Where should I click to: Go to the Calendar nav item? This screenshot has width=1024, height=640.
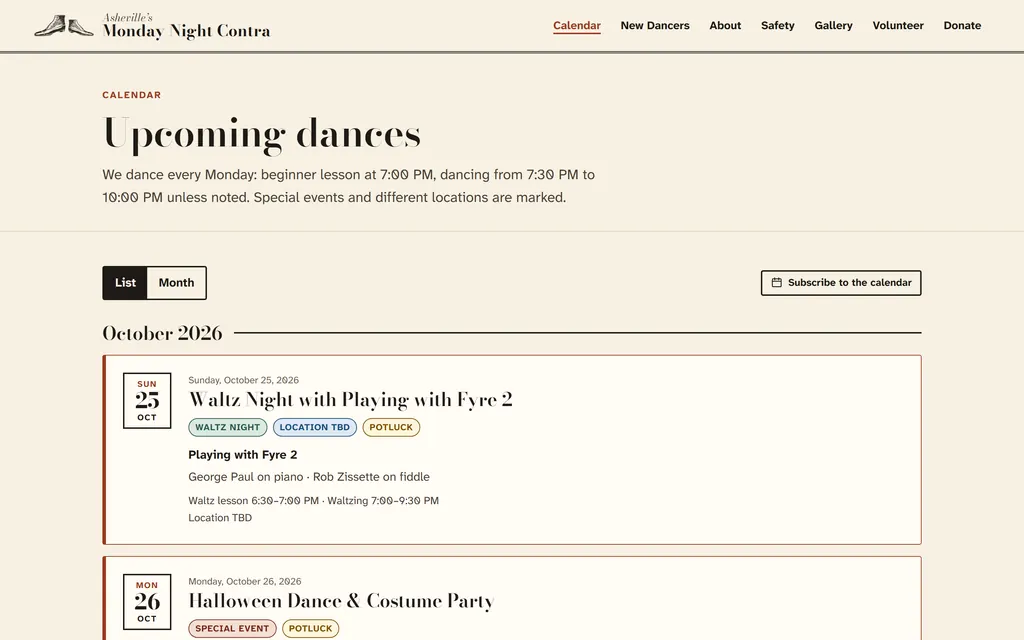577,25
